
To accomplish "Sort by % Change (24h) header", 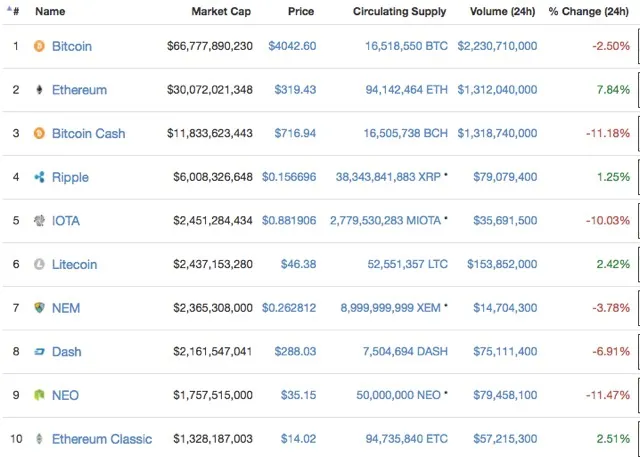I will coord(589,11).
